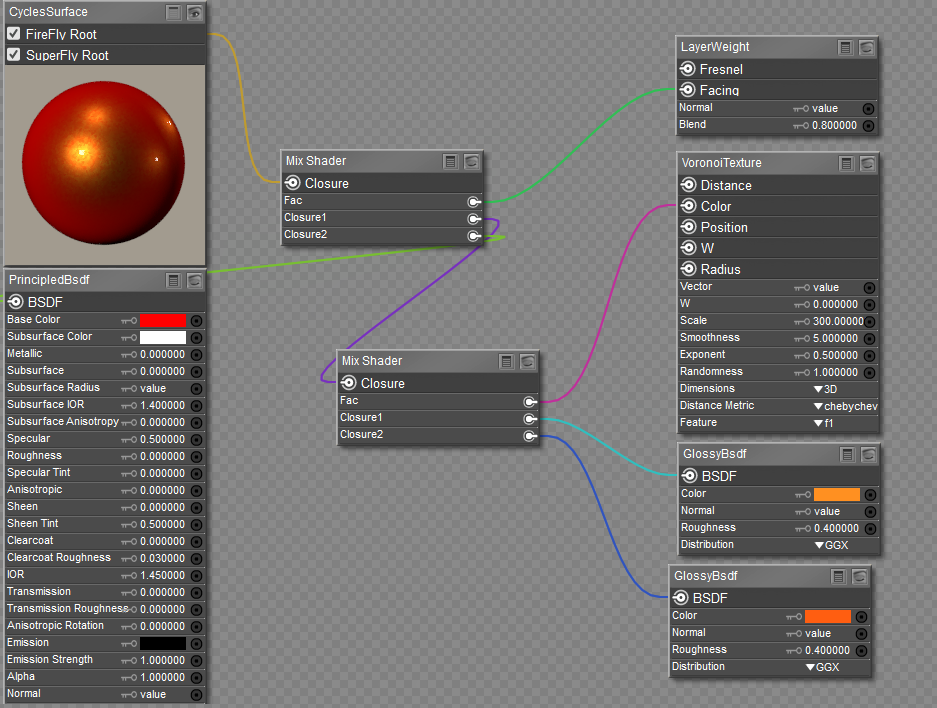Screen dimensions: 937x708
Task: Click the Fac input plug on the lower Mix Shader
Action: (x=530, y=401)
